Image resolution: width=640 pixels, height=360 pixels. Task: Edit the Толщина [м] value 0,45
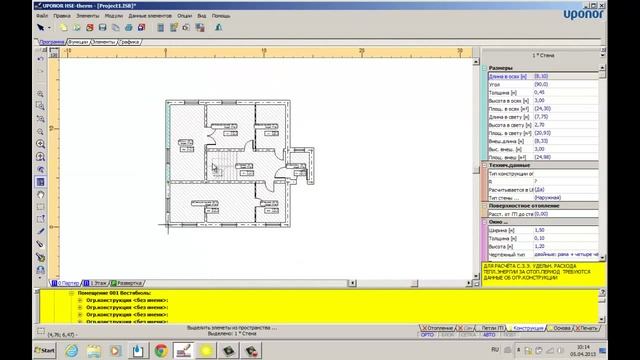click(566, 92)
